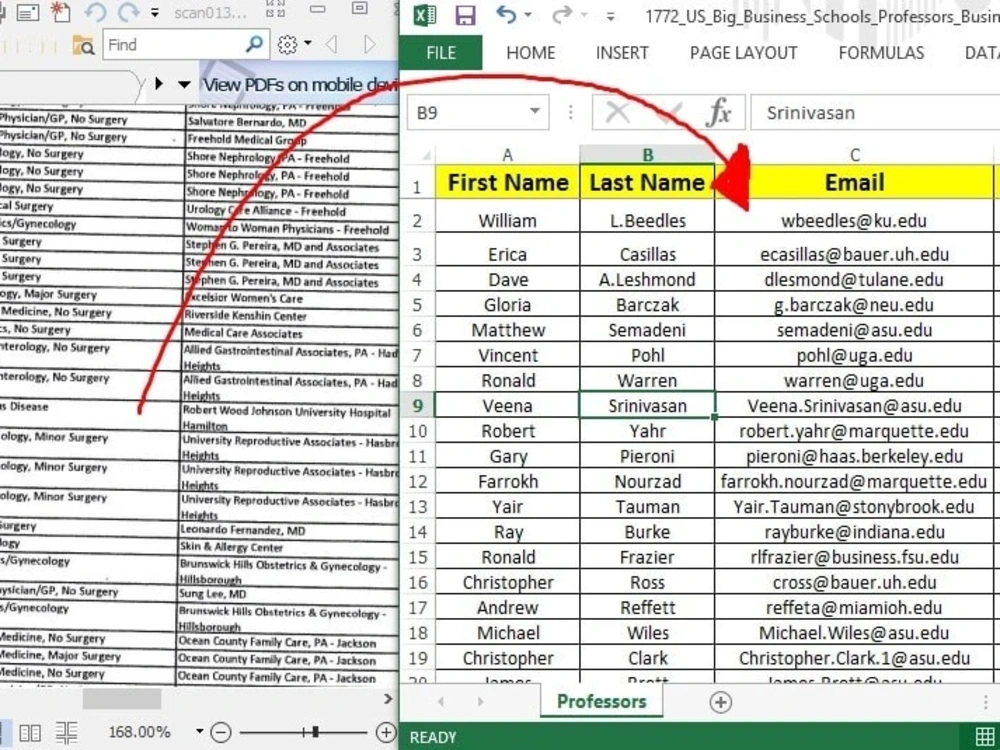Open the down-triangle dropdown beside banner

click(x=184, y=85)
